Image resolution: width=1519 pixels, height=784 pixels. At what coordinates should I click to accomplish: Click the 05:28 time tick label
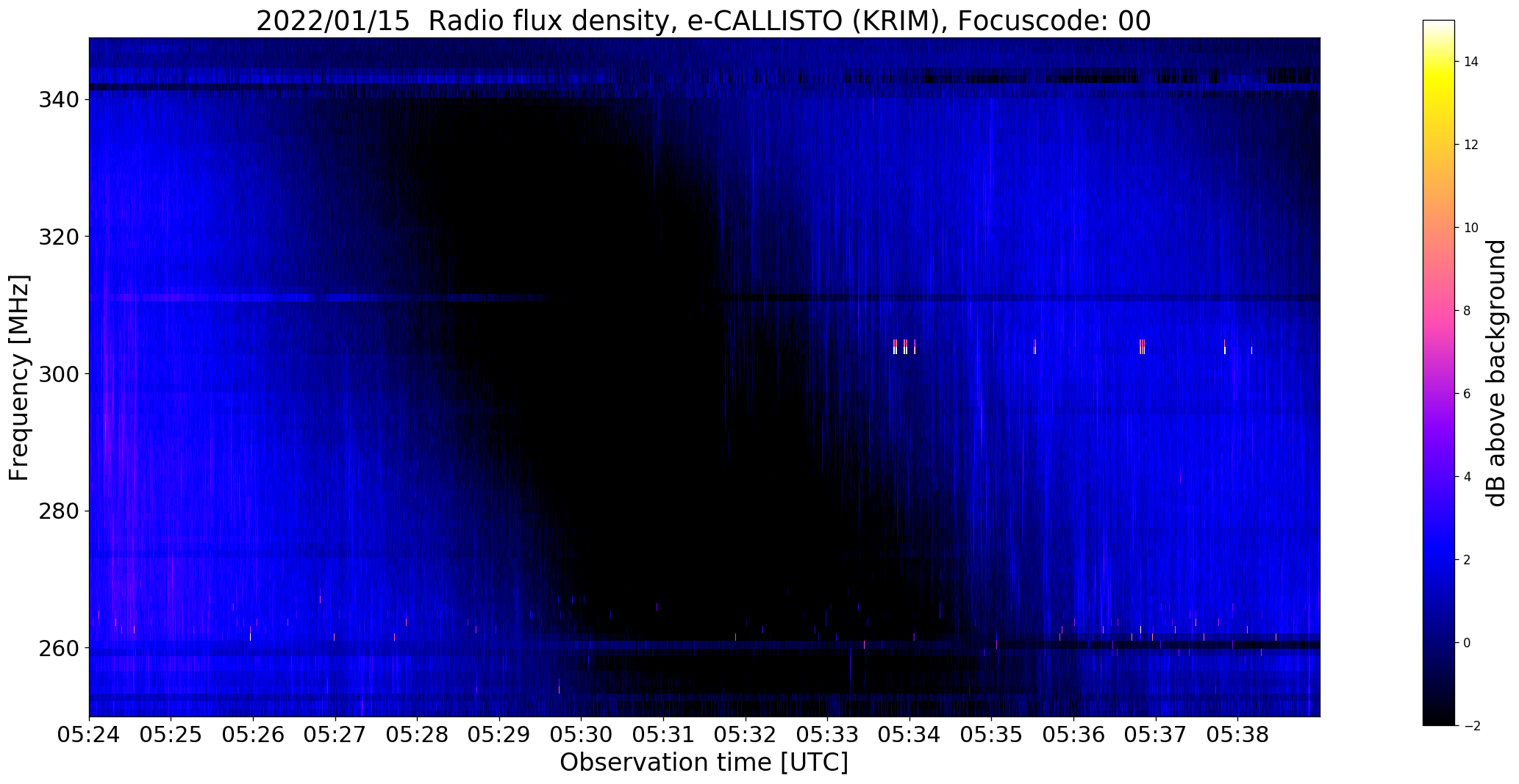tap(418, 735)
